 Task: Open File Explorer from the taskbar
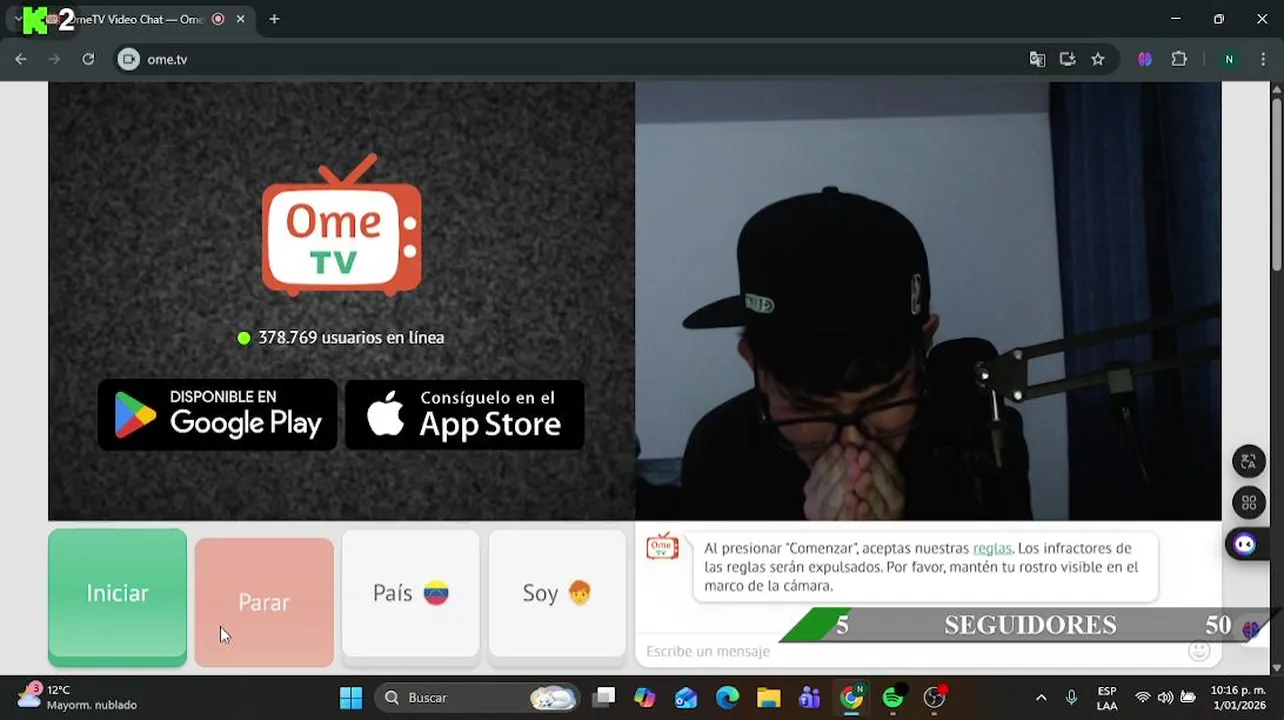(768, 698)
